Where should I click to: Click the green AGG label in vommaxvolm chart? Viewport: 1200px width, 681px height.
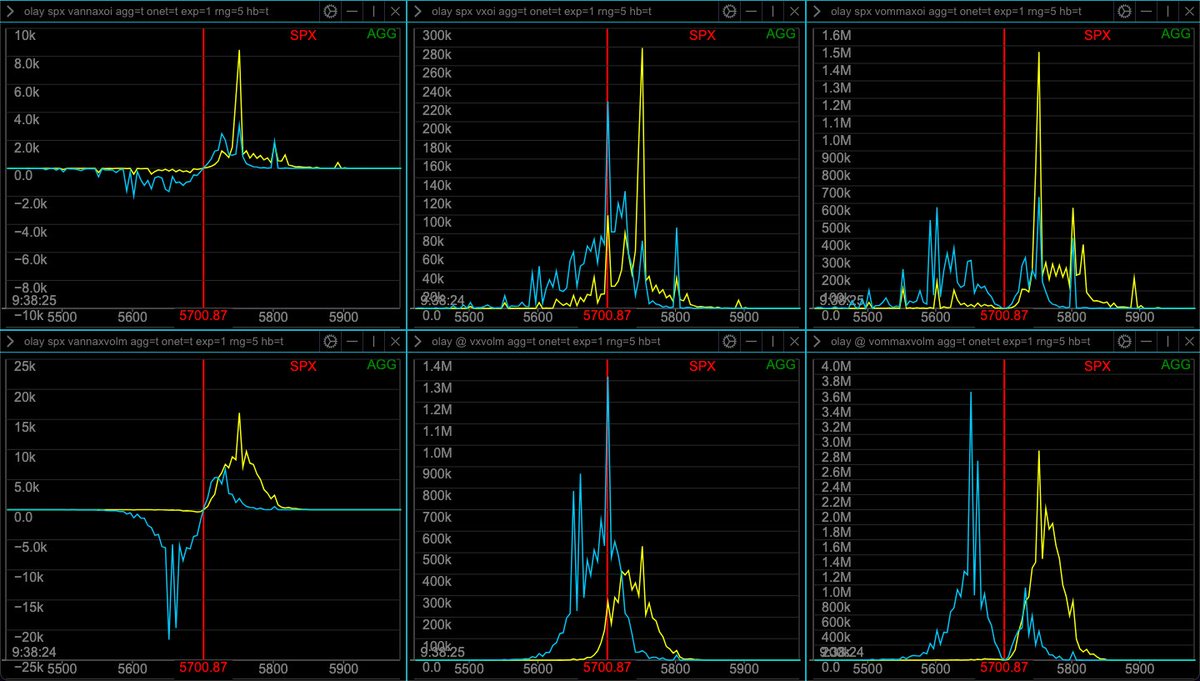point(1177,364)
